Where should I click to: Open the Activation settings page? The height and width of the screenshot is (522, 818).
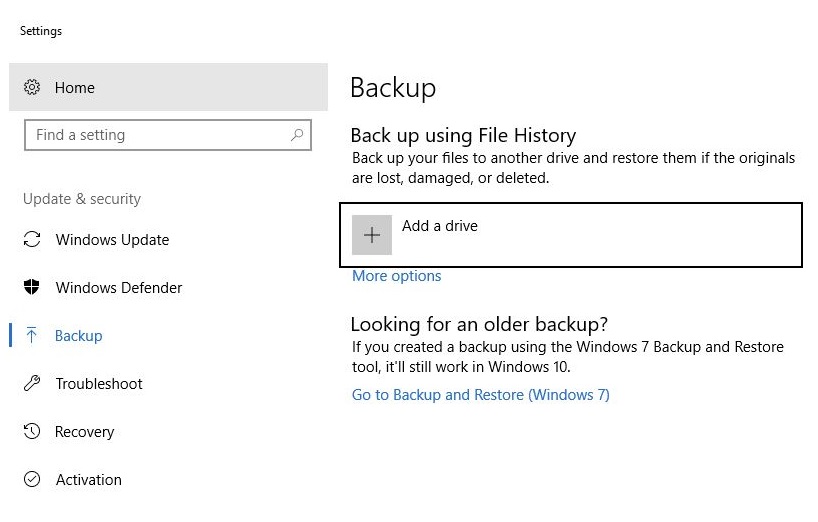(89, 480)
